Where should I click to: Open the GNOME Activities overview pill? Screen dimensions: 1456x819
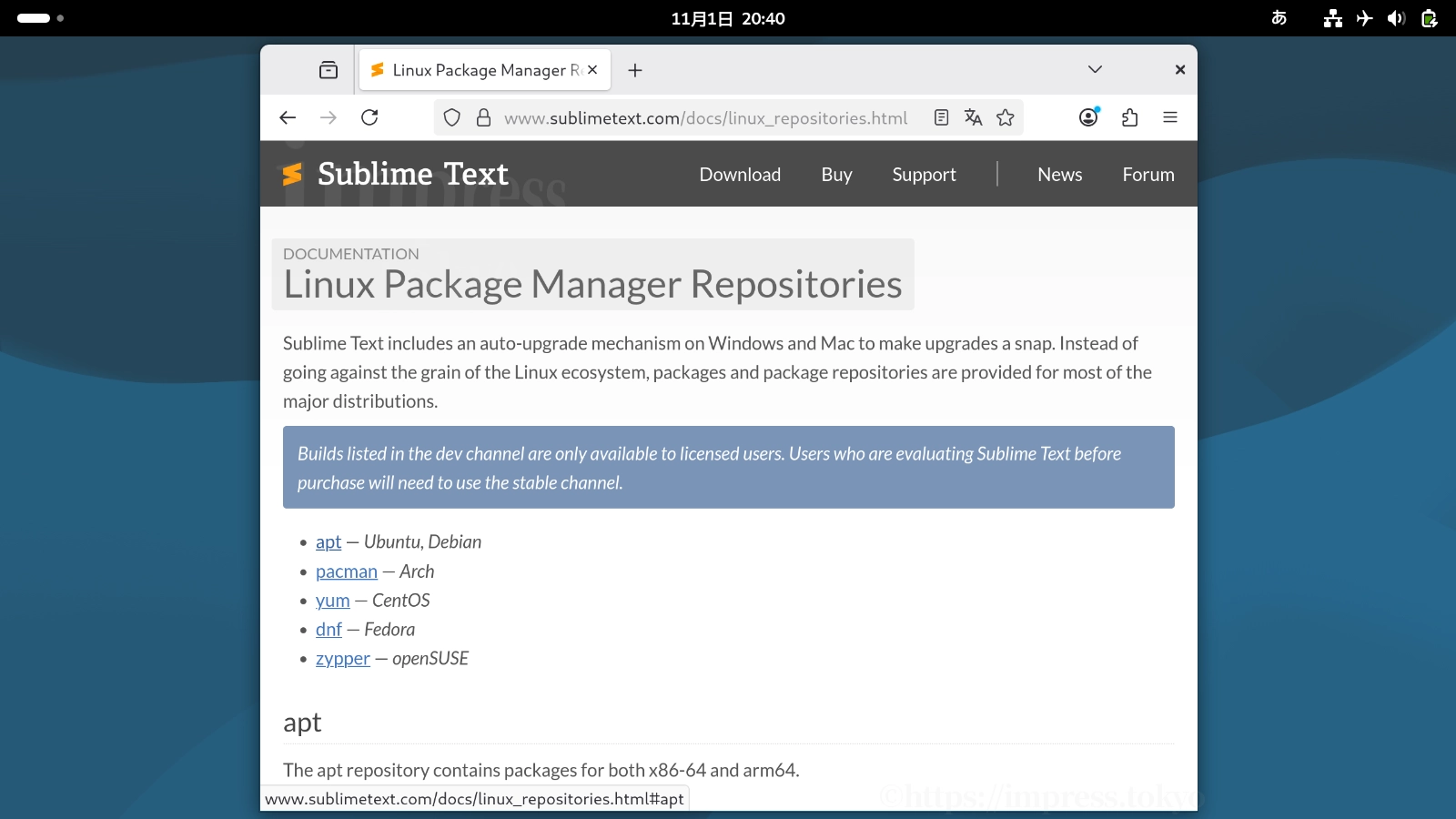coord(40,18)
